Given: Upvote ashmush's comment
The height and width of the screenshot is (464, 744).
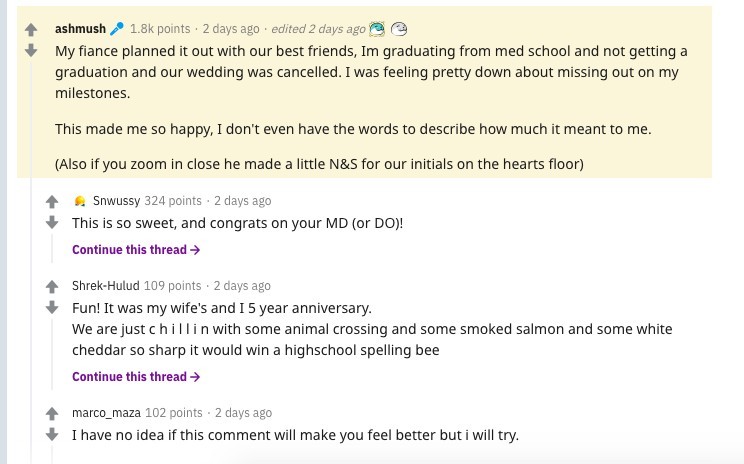Looking at the screenshot, I should (x=31, y=30).
